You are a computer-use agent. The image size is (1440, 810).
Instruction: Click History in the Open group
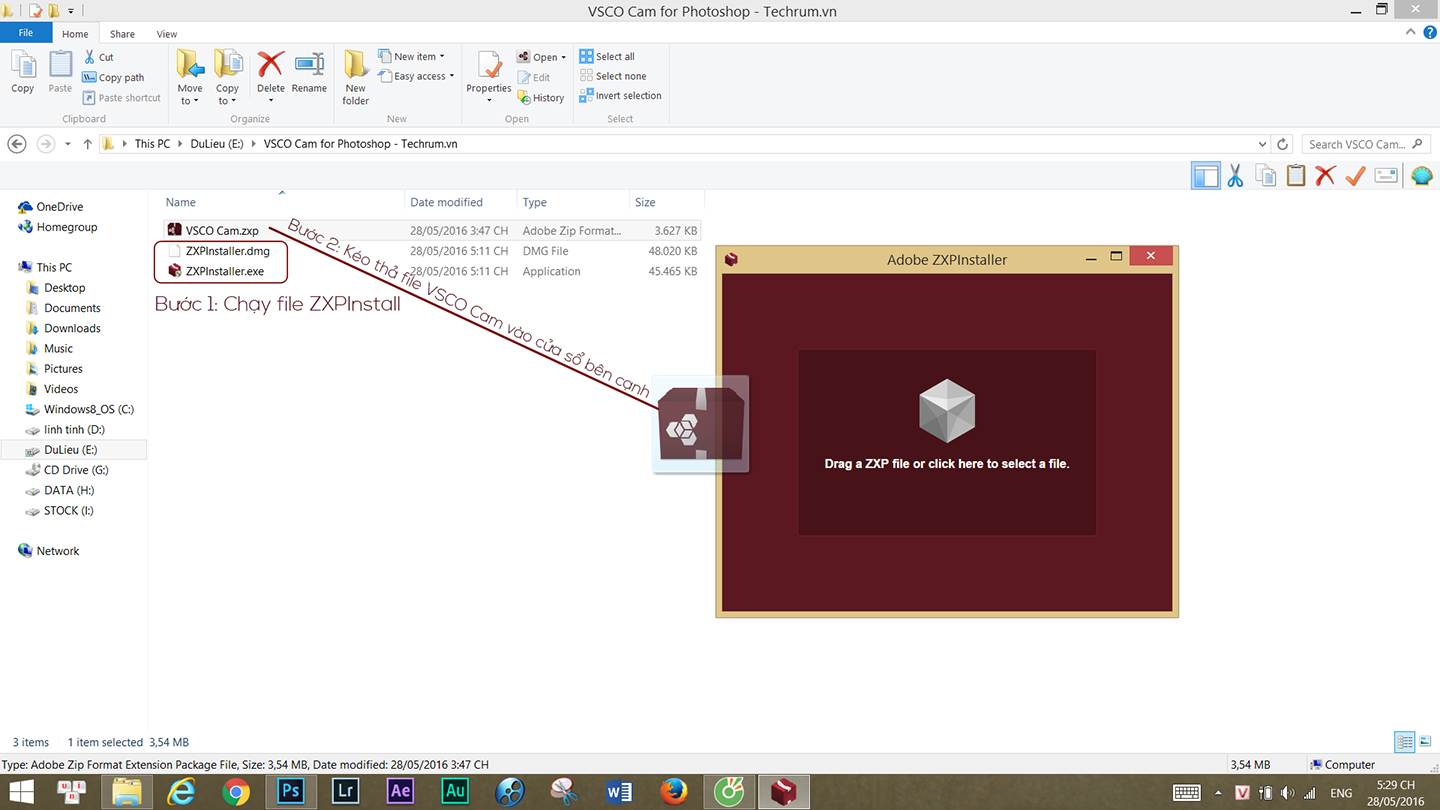(x=541, y=97)
